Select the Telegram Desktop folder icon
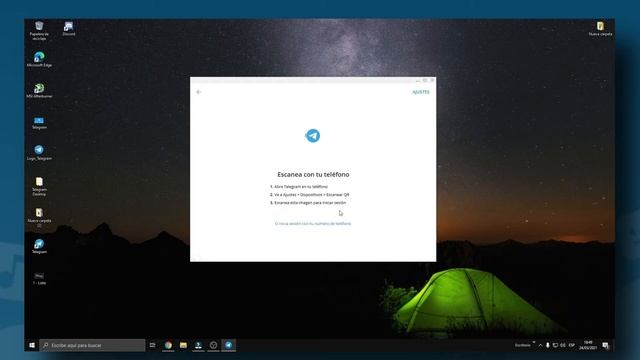Screen dimensions: 640x360 pos(39,186)
